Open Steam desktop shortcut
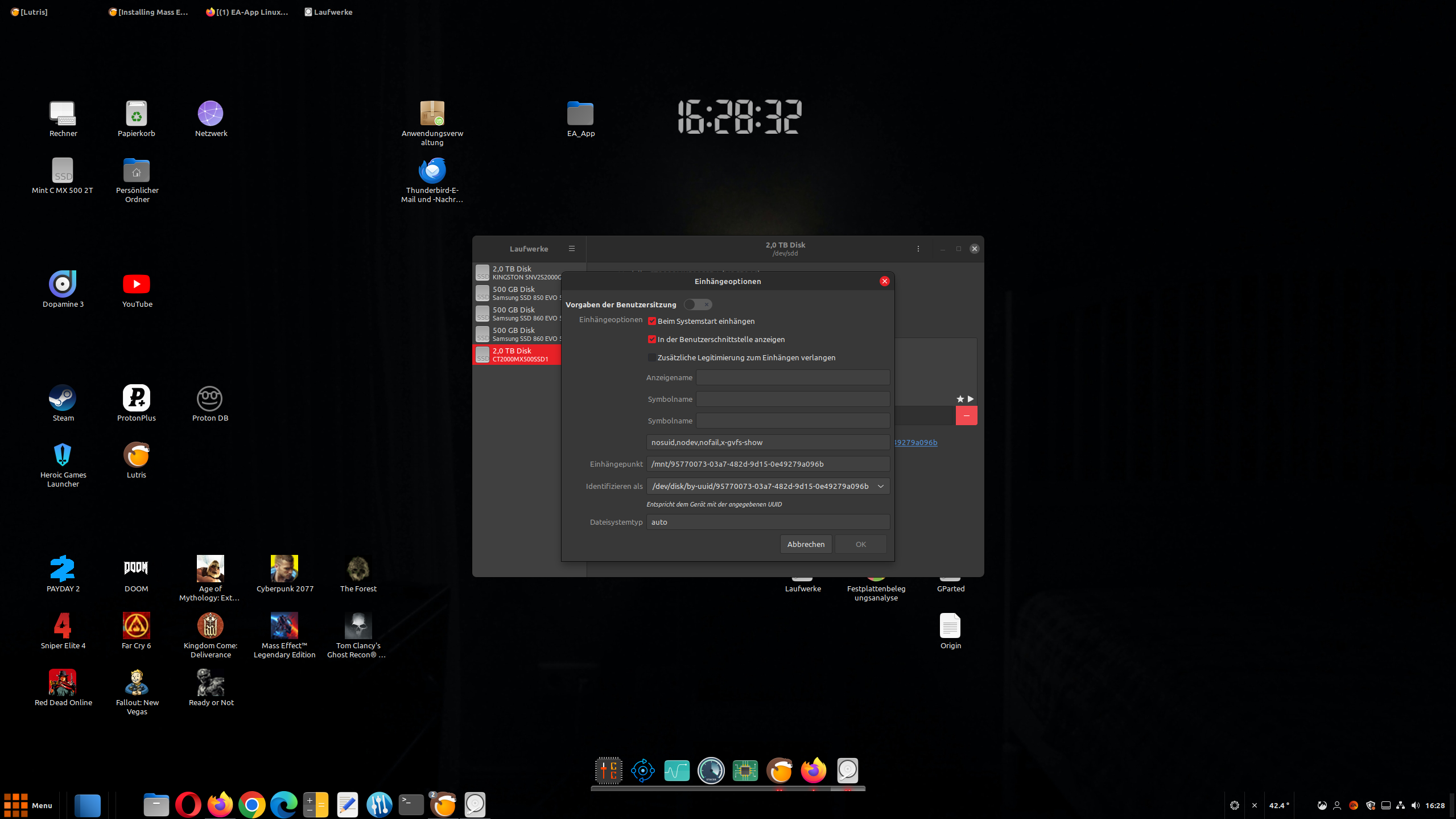This screenshot has width=1456, height=819. (63, 398)
